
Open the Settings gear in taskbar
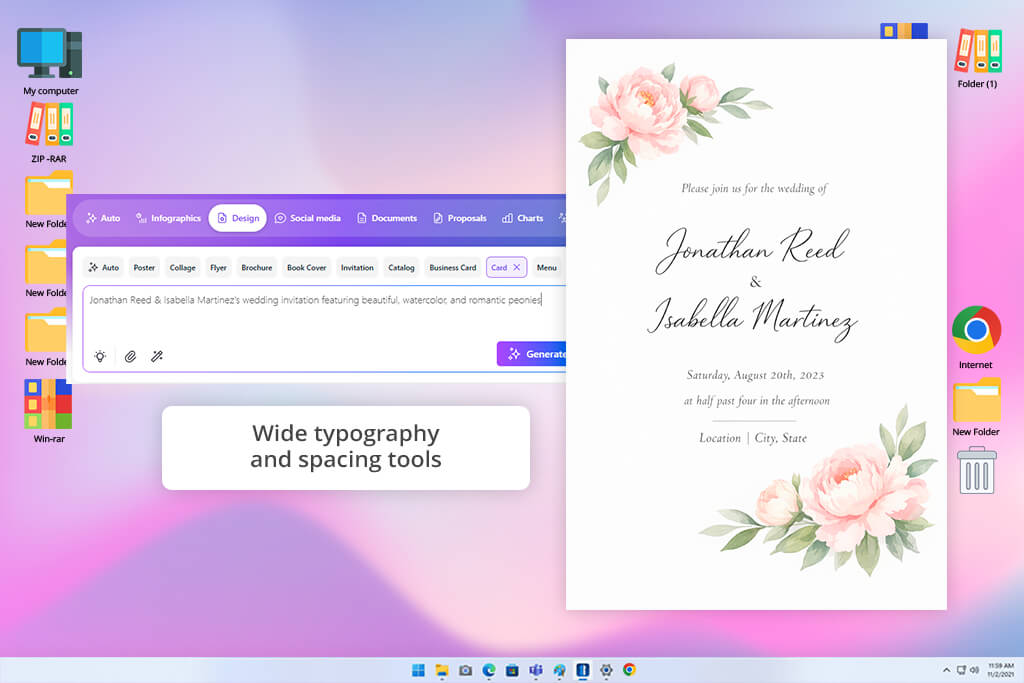tap(606, 670)
